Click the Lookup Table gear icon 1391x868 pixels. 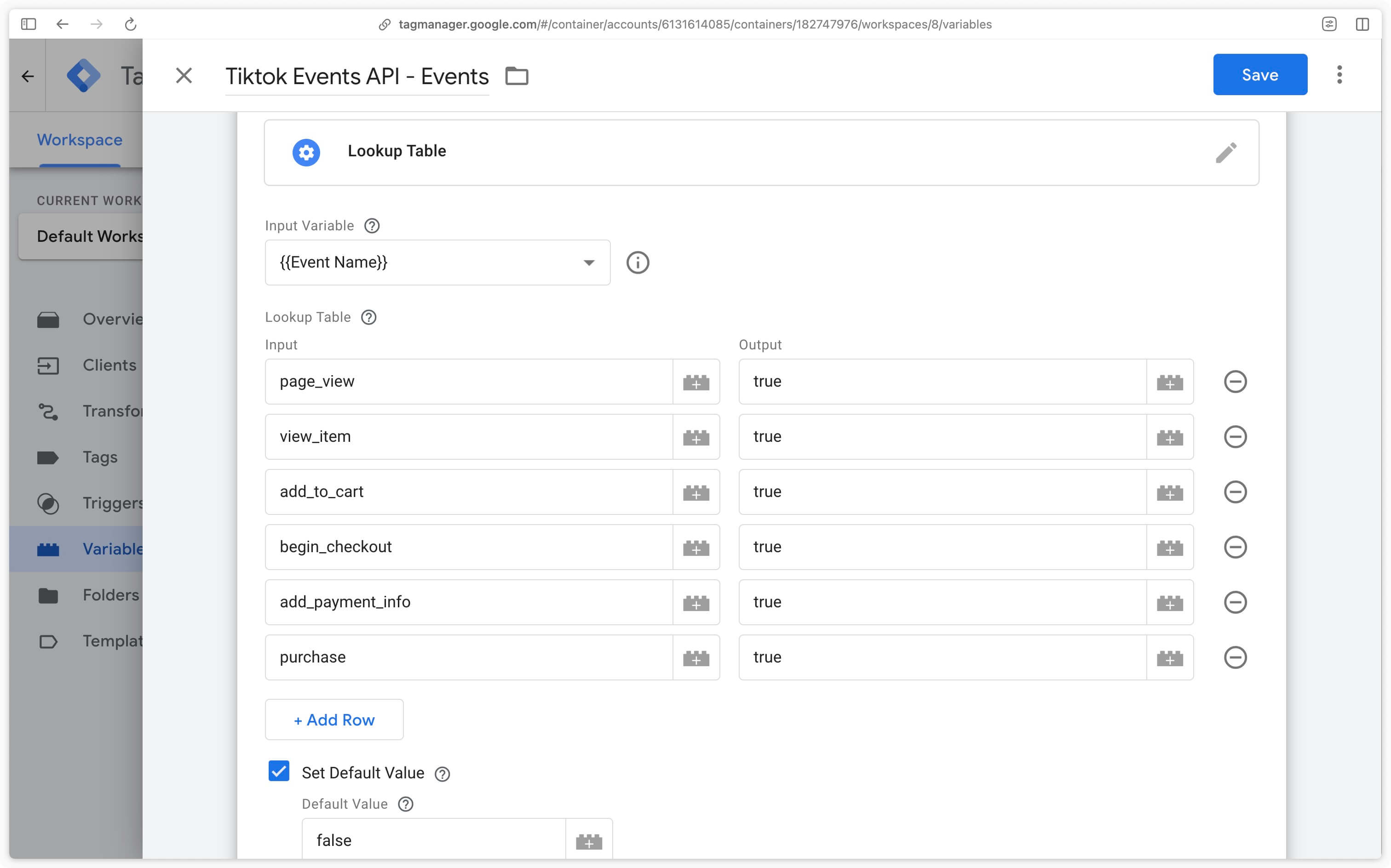(306, 153)
